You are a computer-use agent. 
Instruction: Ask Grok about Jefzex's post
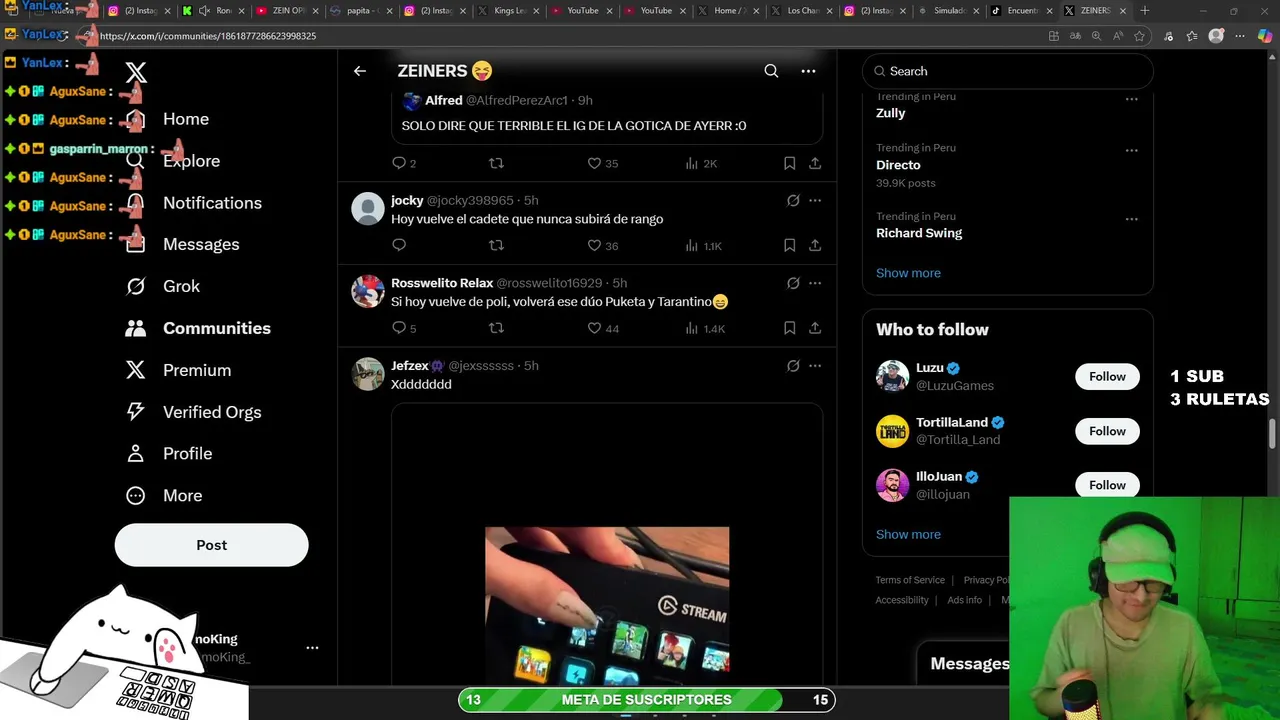coord(793,366)
